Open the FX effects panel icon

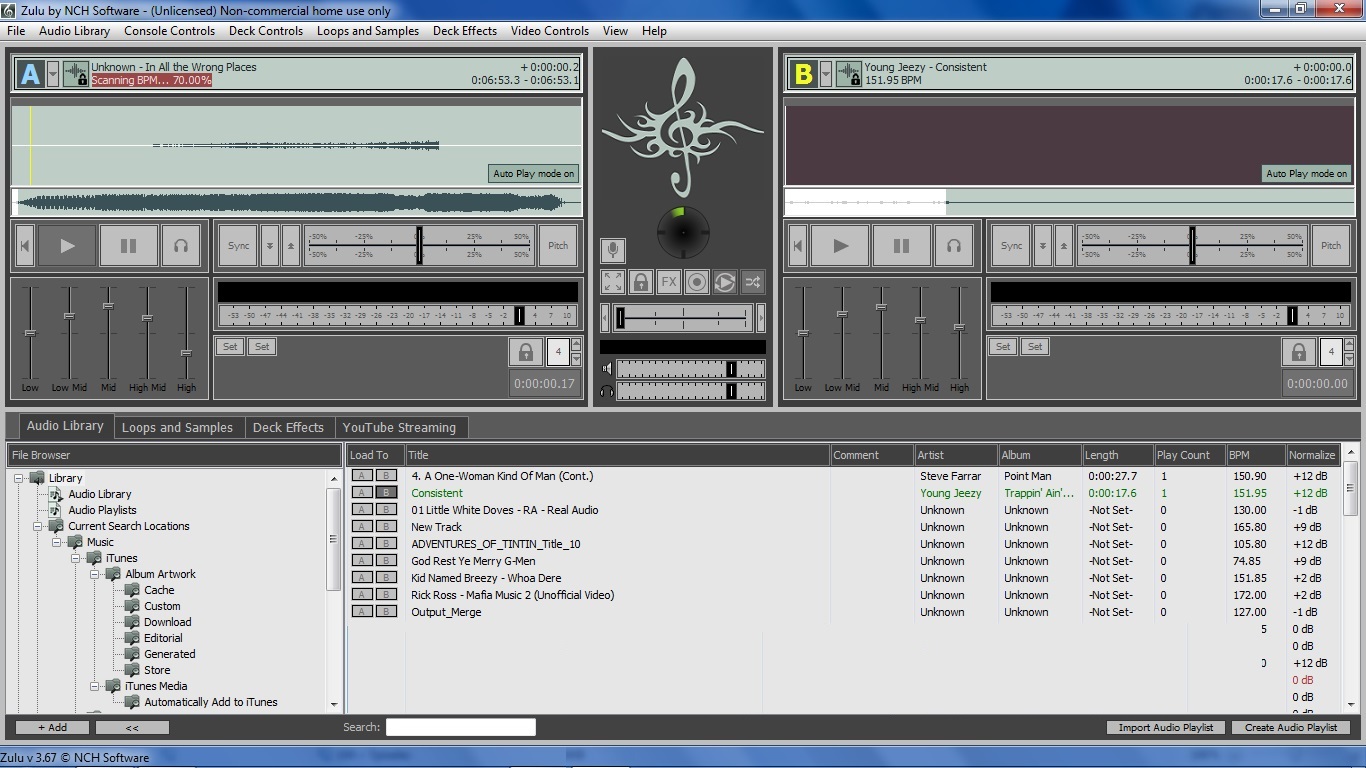668,282
